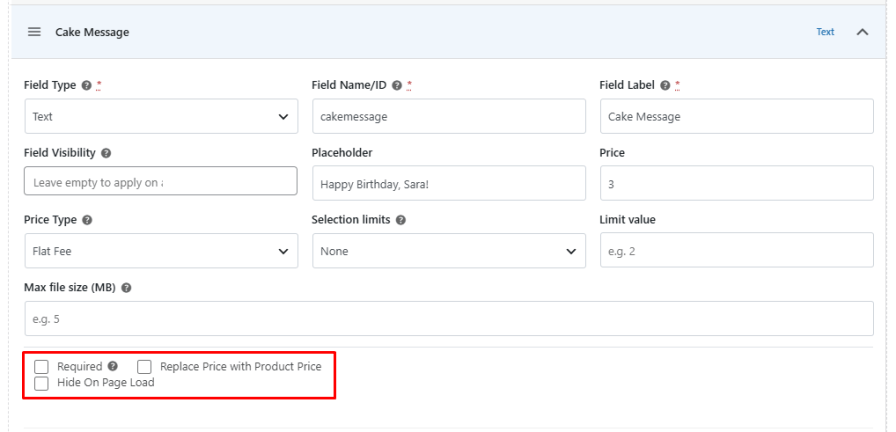Image resolution: width=896 pixels, height=432 pixels.
Task: Click the Price label text
Action: (x=612, y=153)
